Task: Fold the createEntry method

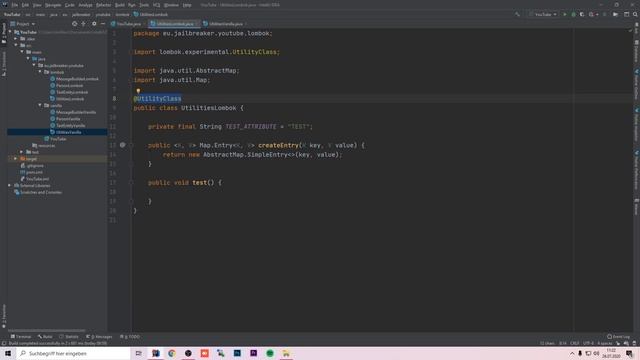Action: (x=132, y=145)
